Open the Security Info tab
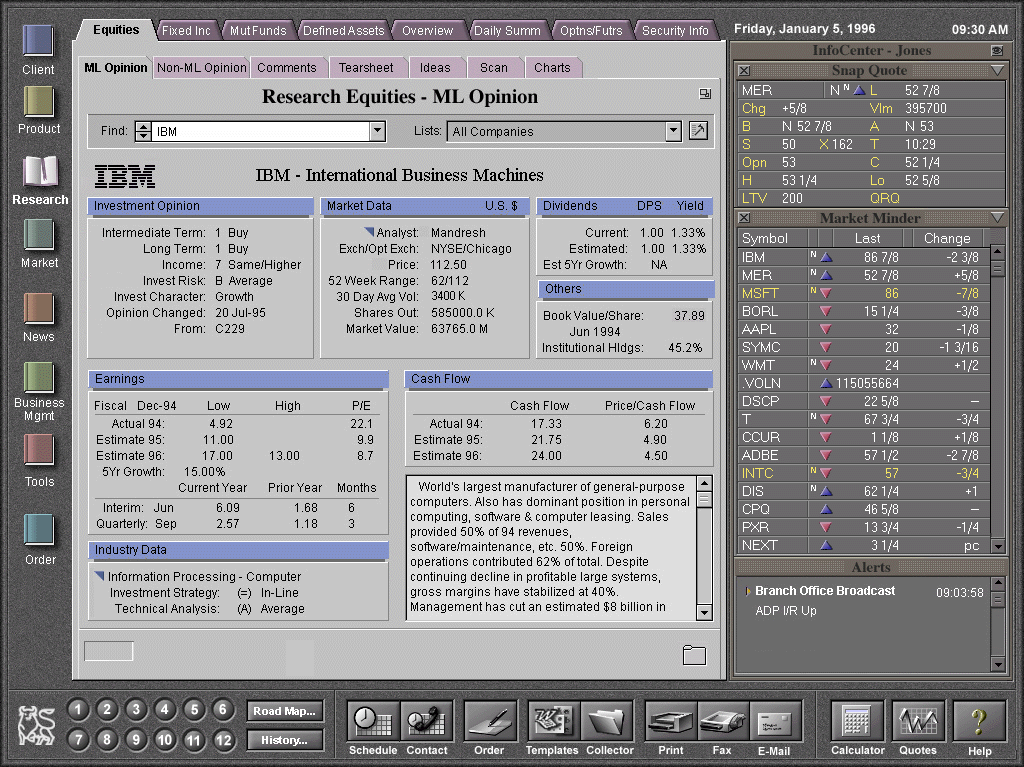This screenshot has height=767, width=1024. point(675,31)
